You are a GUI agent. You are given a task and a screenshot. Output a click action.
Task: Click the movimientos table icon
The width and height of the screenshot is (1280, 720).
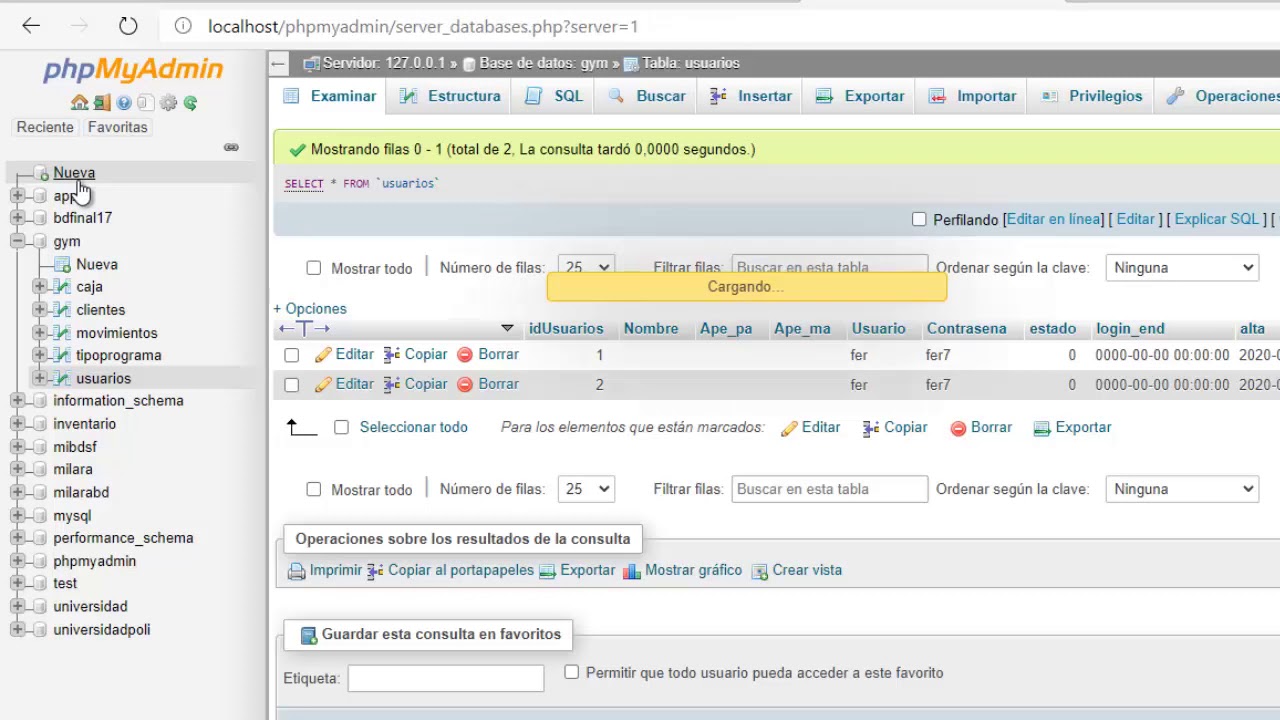[x=62, y=333]
